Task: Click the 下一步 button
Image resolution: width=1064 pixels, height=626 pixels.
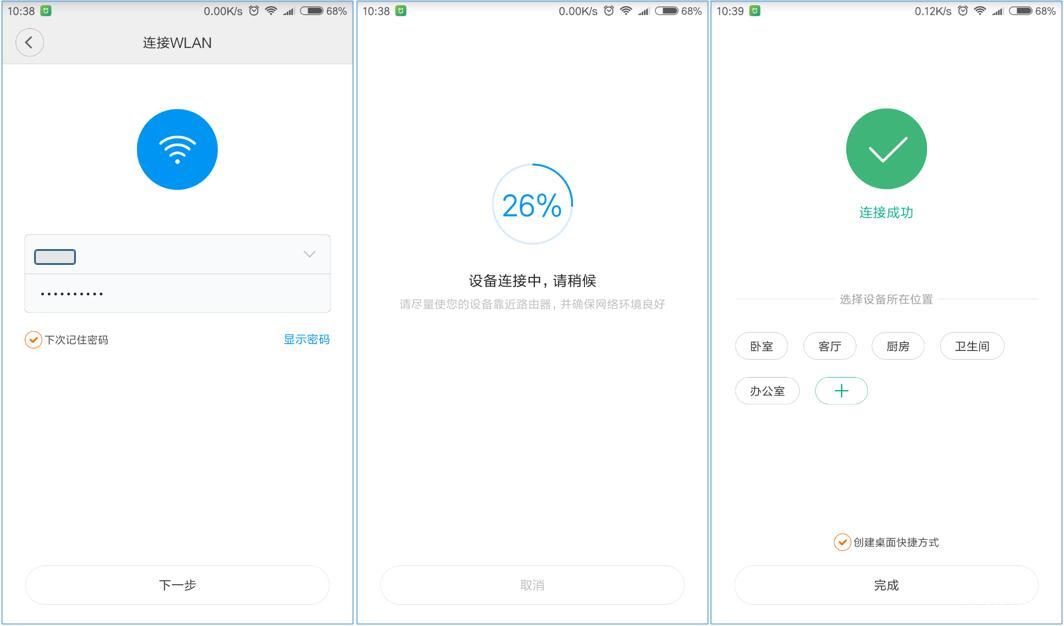Action: [x=177, y=585]
